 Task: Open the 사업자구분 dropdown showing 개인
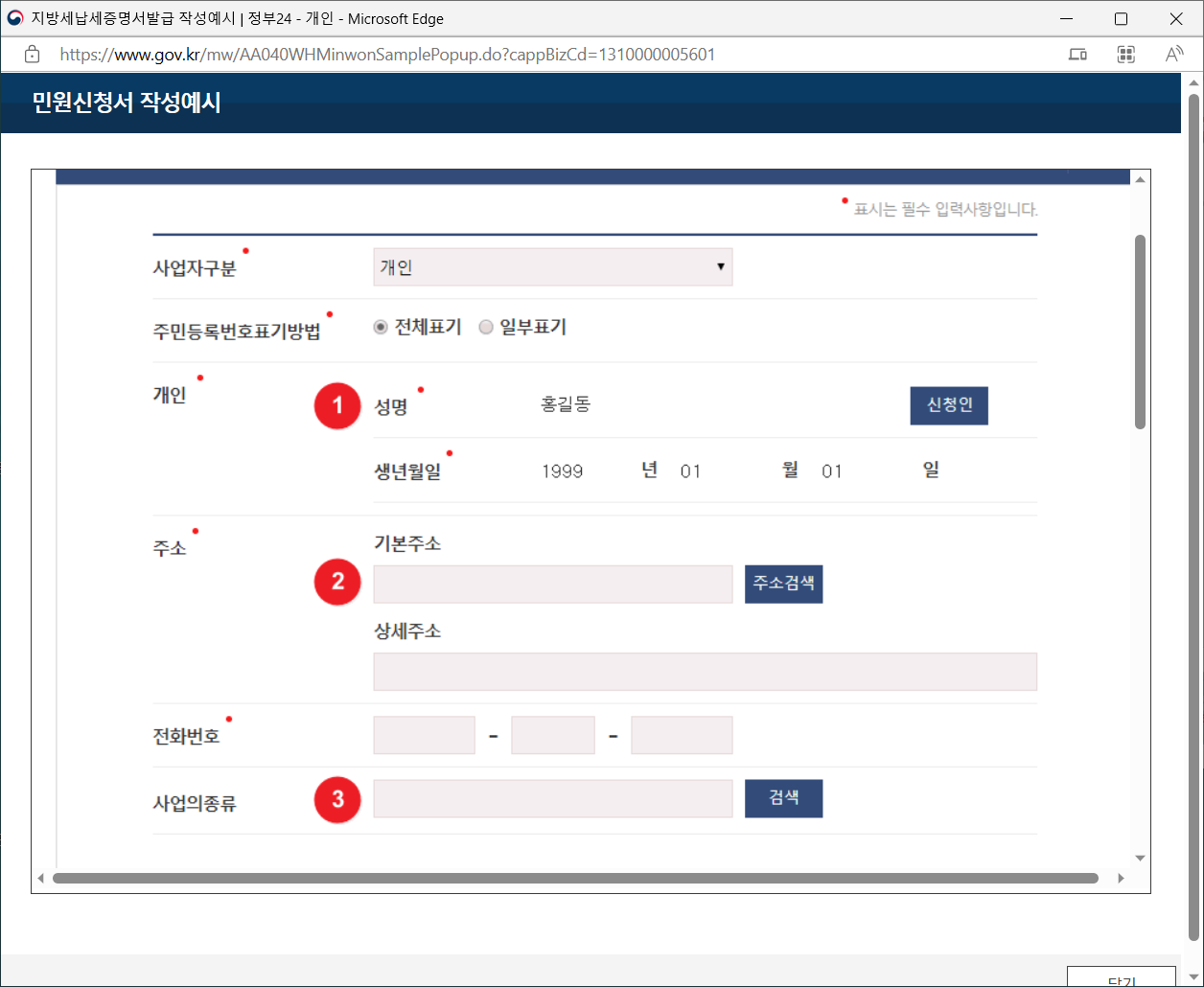553,266
